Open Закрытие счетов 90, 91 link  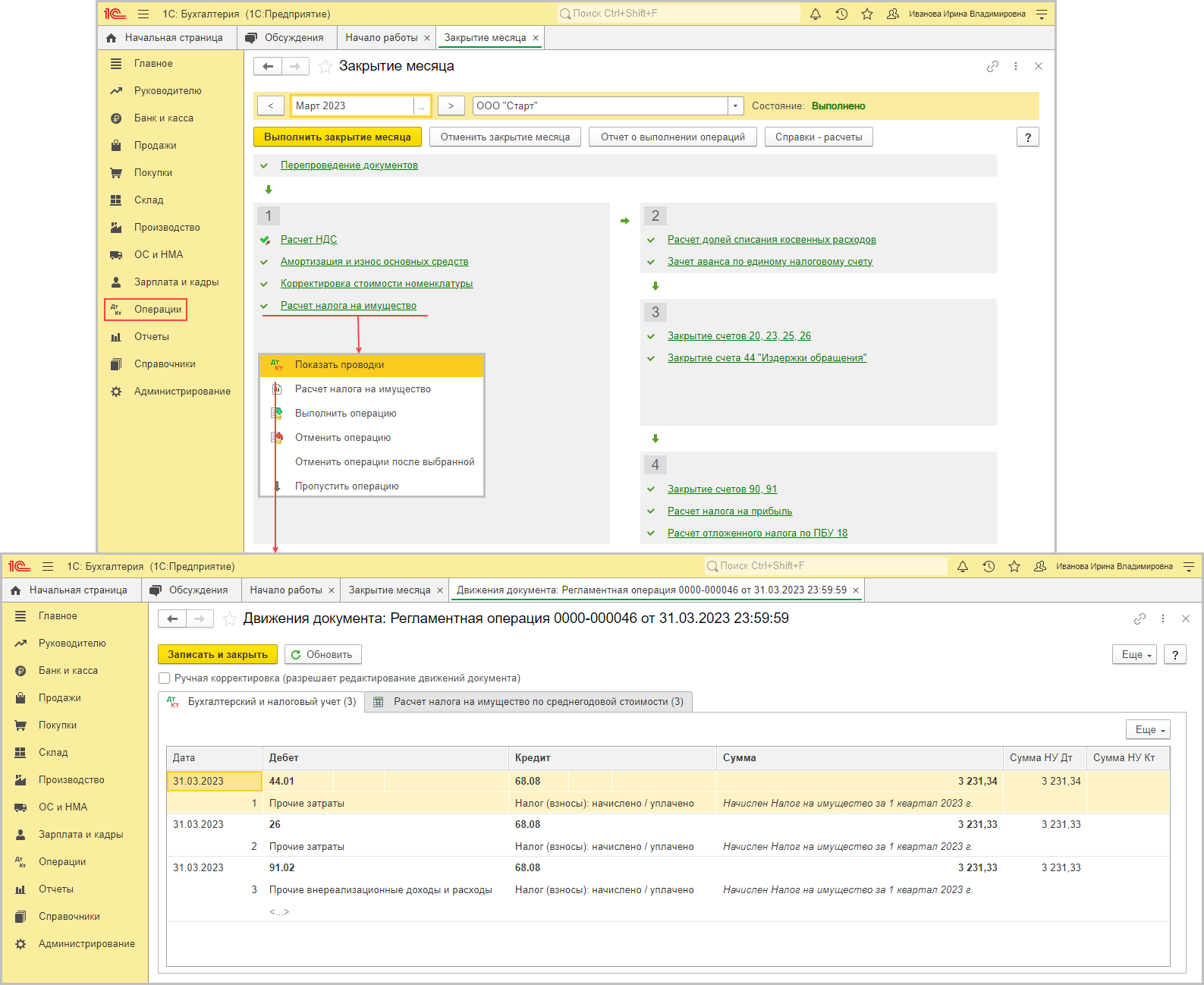pos(722,489)
